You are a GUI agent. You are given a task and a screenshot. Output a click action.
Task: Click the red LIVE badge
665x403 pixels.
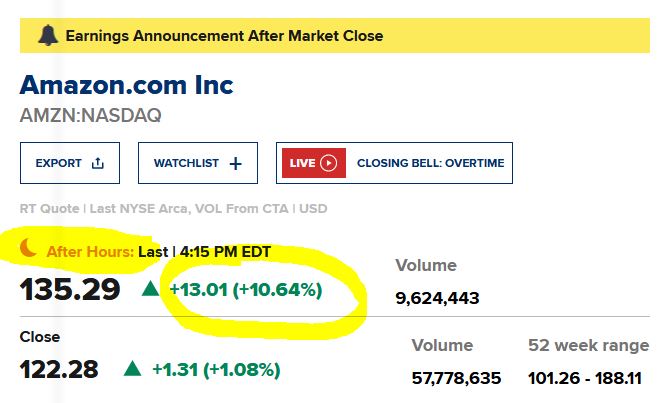[313, 163]
